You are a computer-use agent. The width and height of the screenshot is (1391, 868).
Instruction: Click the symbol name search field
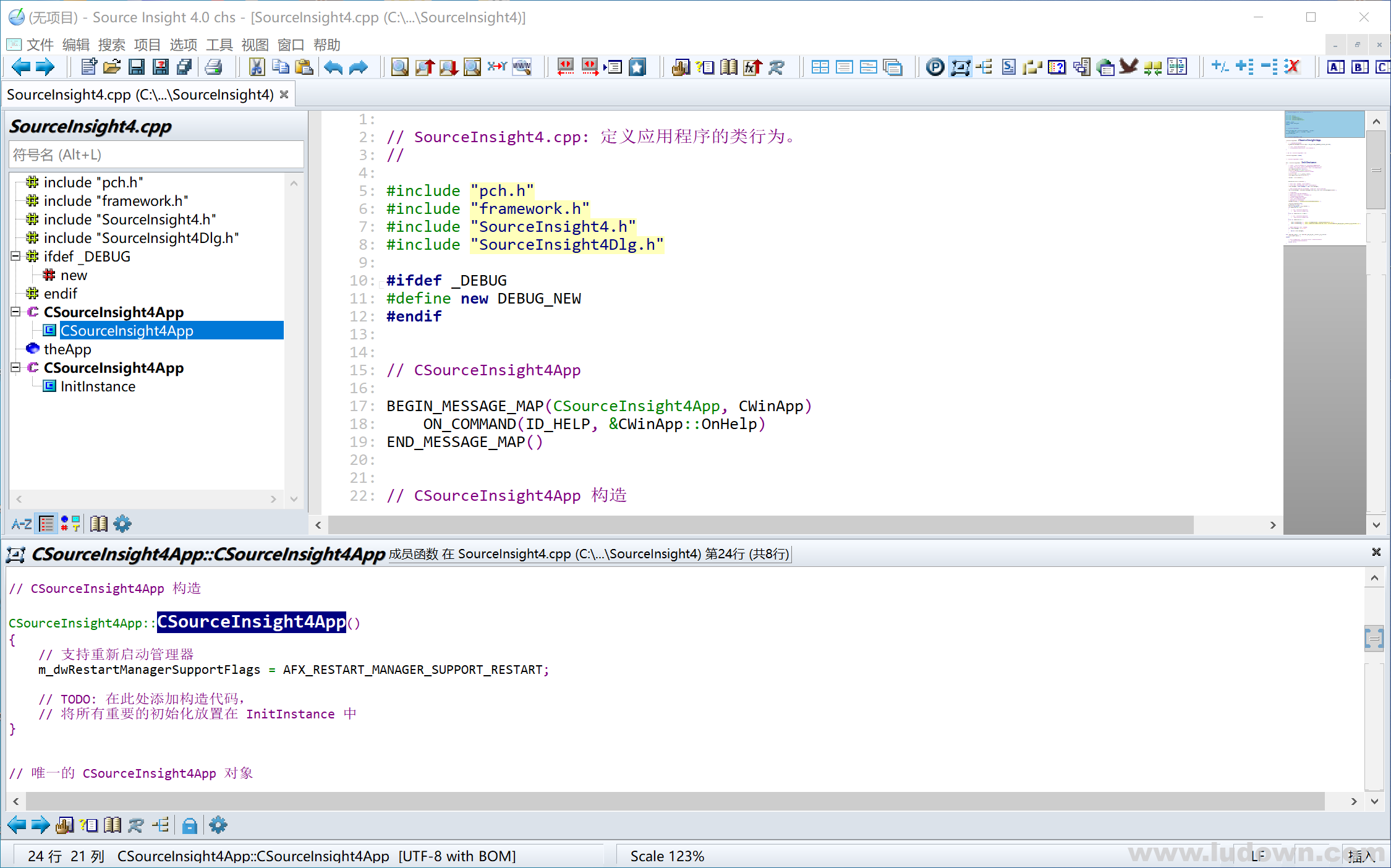156,155
